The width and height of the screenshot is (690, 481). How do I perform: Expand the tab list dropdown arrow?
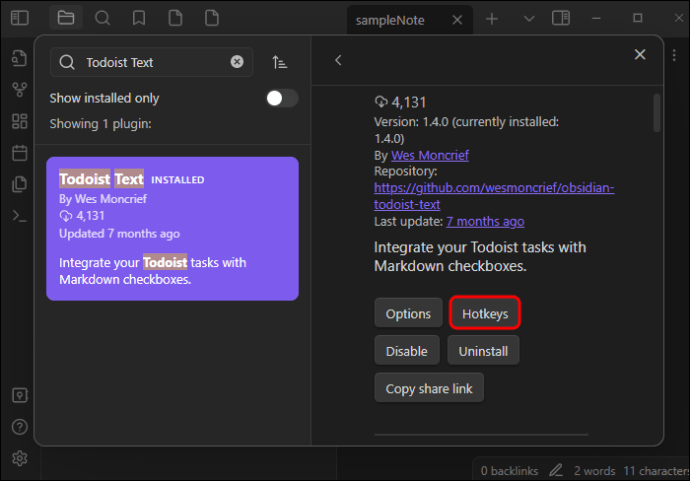pyautogui.click(x=529, y=18)
